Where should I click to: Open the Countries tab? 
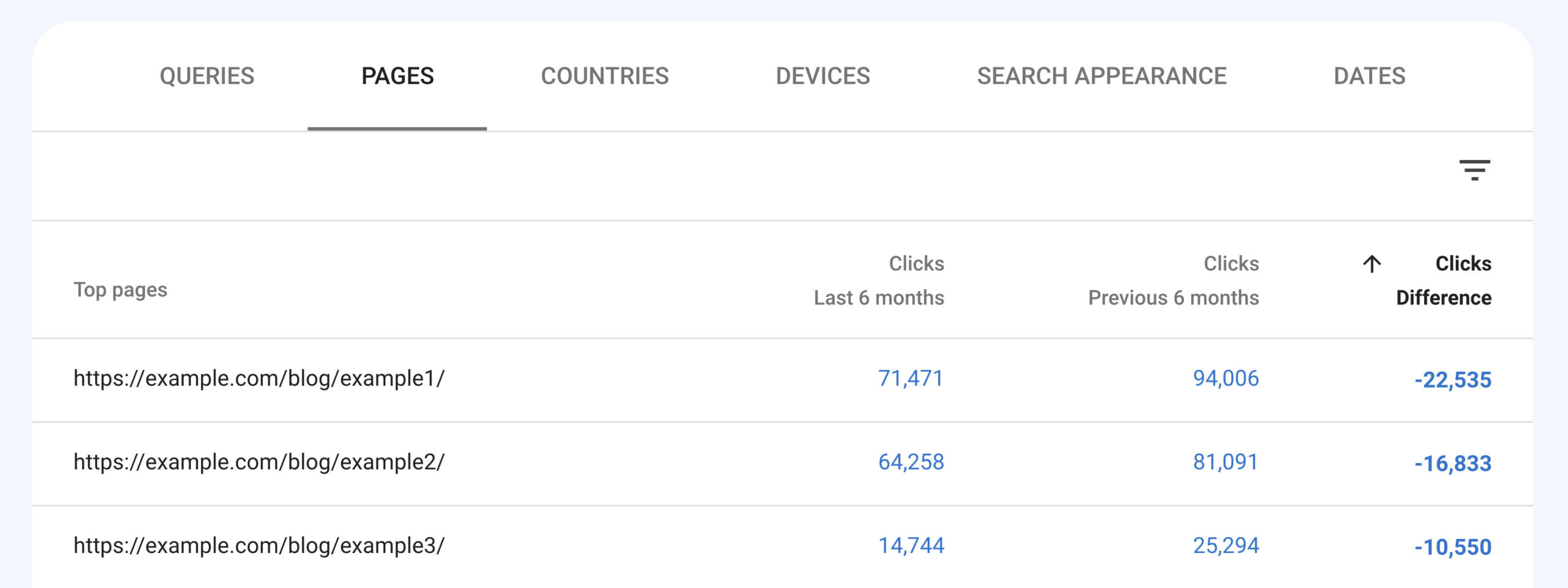(605, 76)
